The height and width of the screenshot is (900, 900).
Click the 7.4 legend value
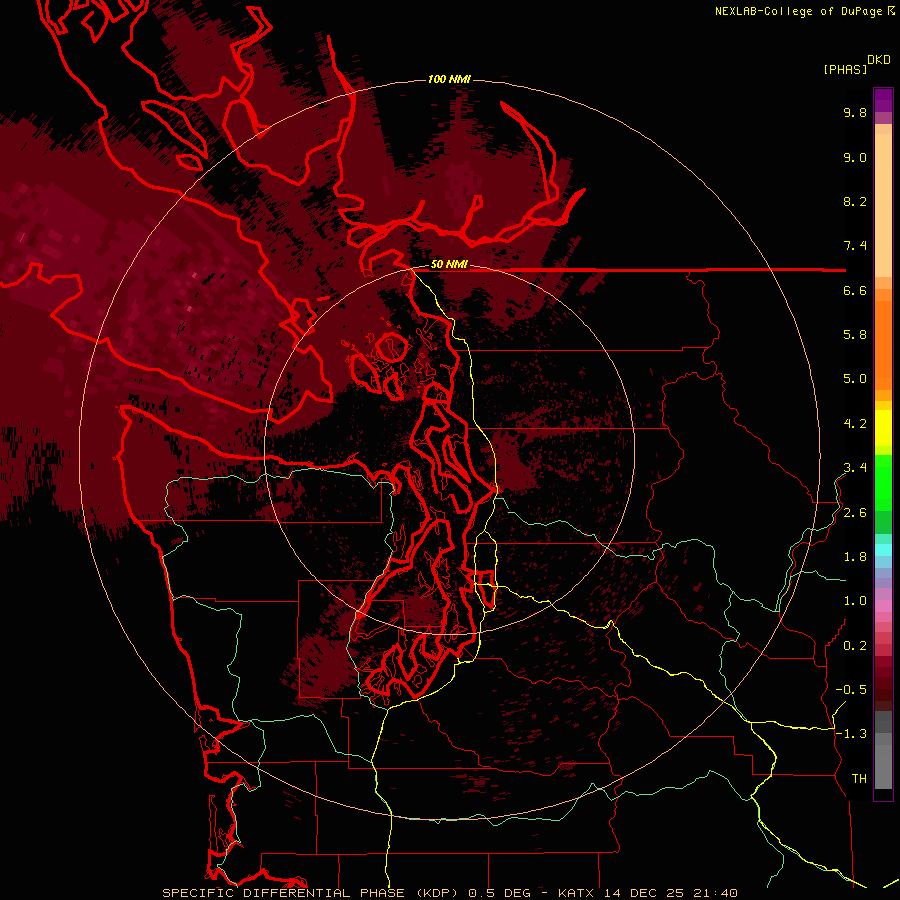[855, 246]
